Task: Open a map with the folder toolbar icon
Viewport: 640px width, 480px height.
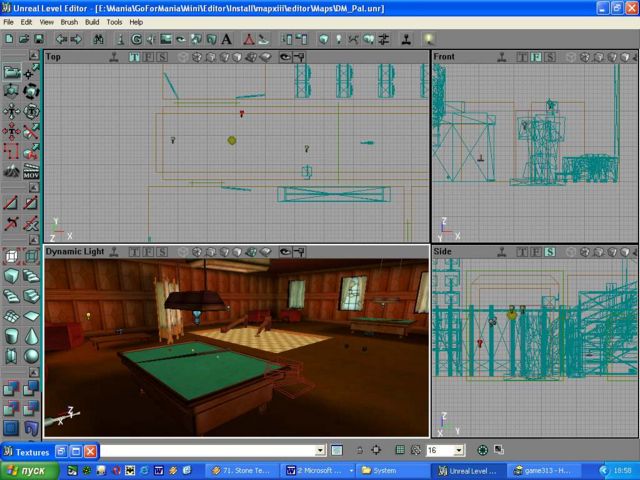Action: 24,39
